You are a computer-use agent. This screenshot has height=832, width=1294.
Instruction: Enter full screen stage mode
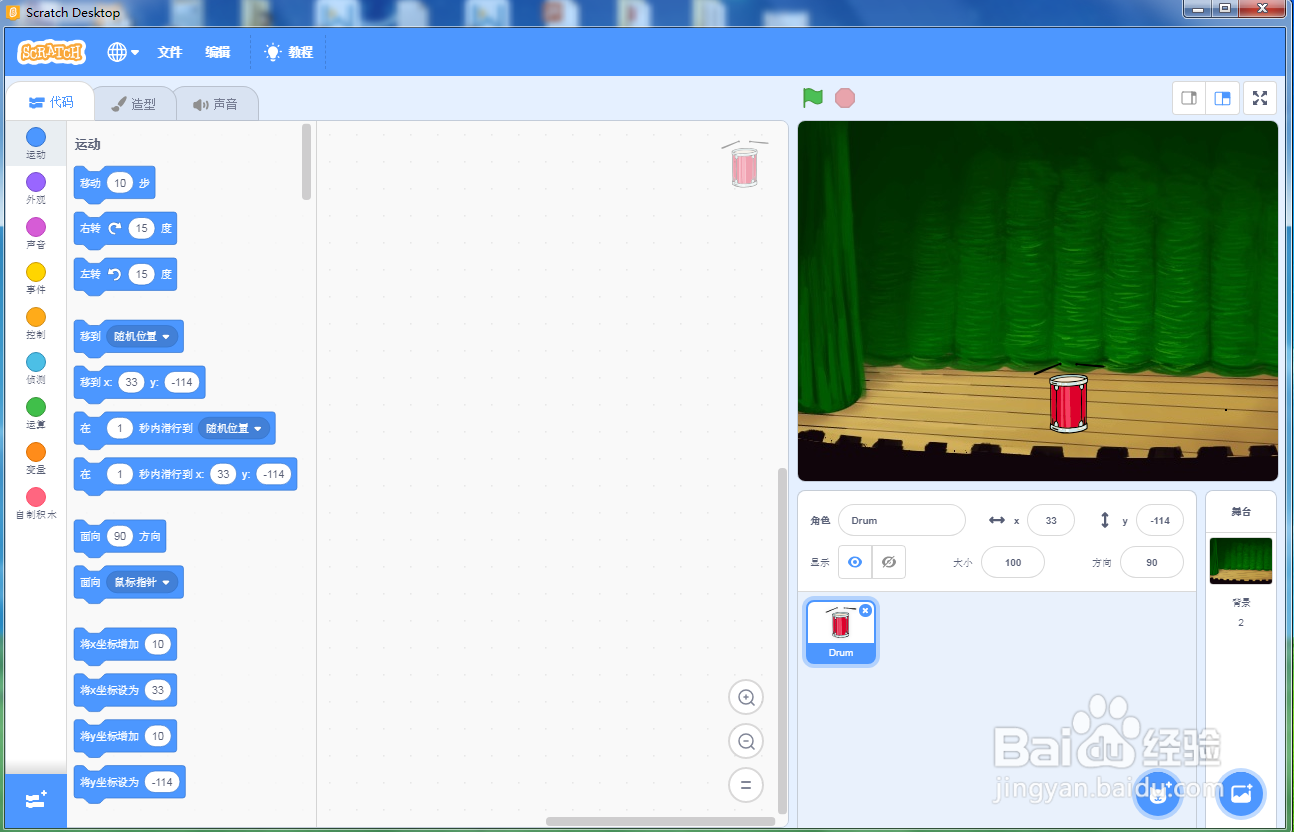coord(1260,98)
